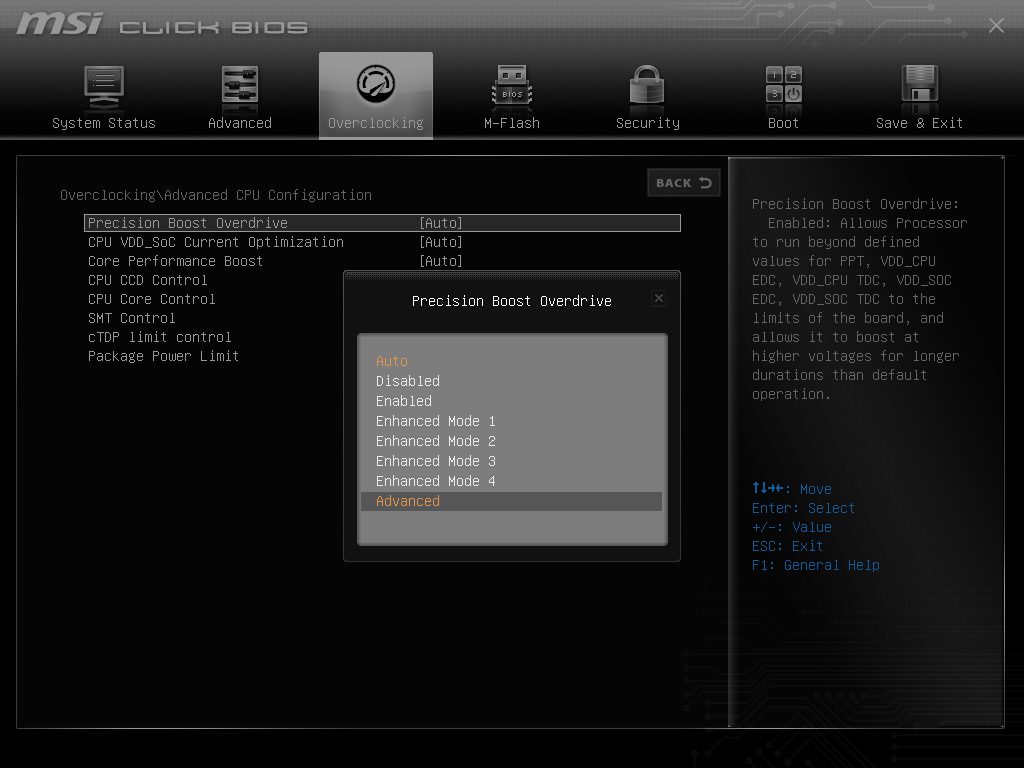Open CPU VDD_SoC Current Optimization [Auto] value
This screenshot has height=768, width=1024.
[x=441, y=242]
